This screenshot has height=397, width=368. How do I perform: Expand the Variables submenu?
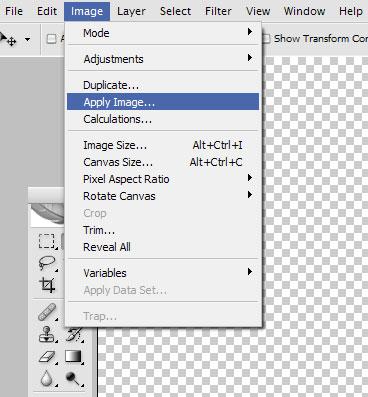click(x=163, y=273)
